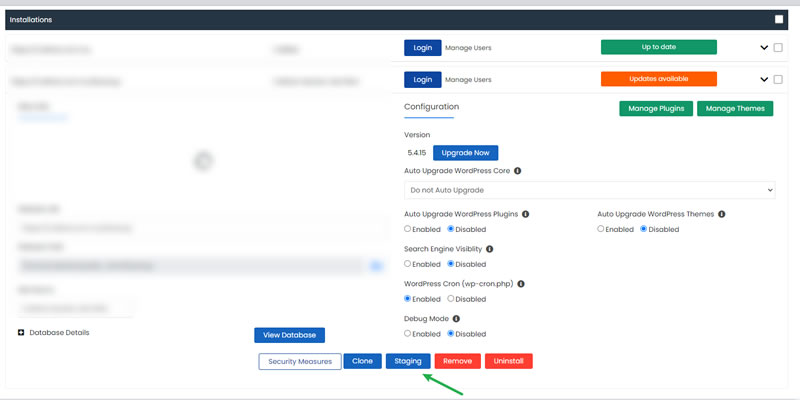Click Login for the Up to date installation
This screenshot has width=800, height=400.
[422, 48]
